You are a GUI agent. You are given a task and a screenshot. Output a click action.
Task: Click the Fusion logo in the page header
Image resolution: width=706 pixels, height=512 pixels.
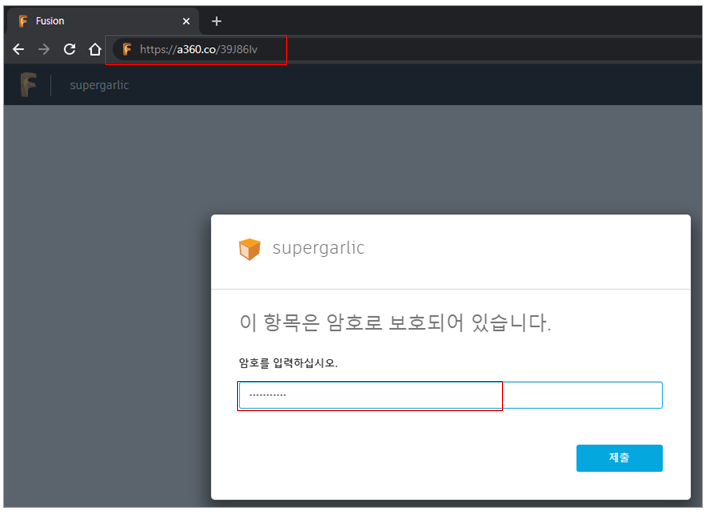point(28,85)
